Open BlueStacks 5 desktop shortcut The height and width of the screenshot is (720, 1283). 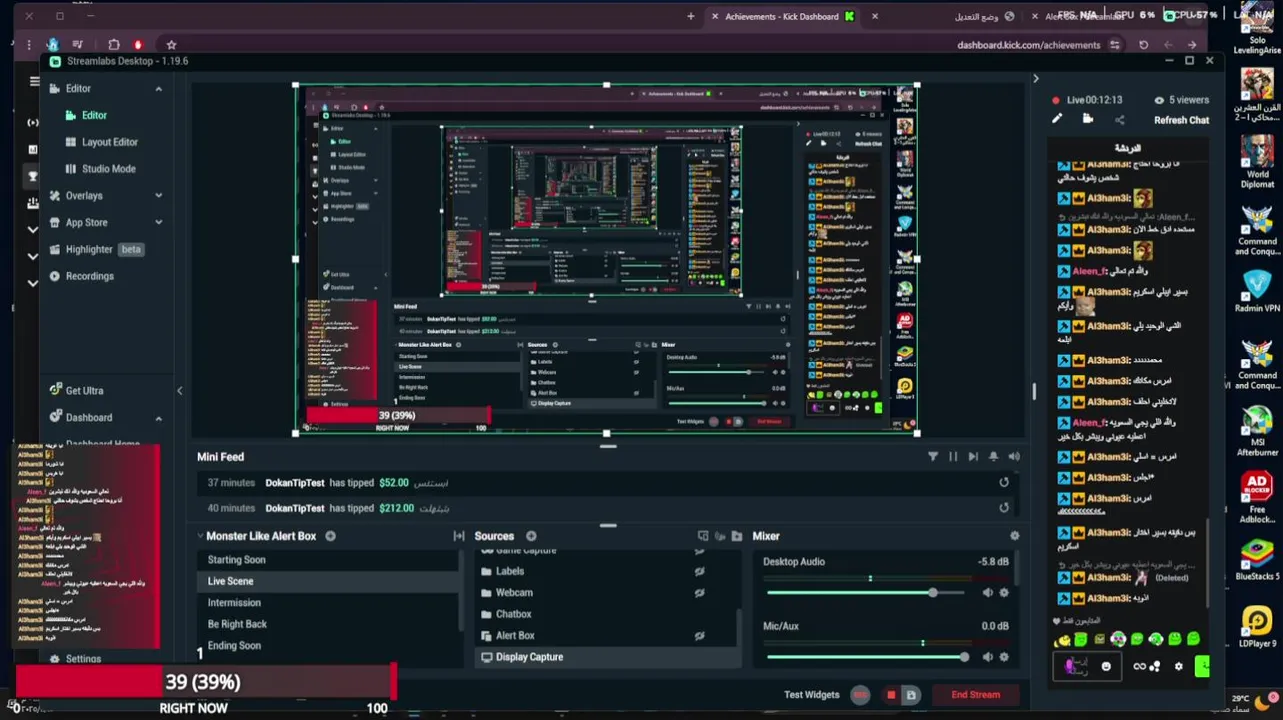pos(1257,560)
